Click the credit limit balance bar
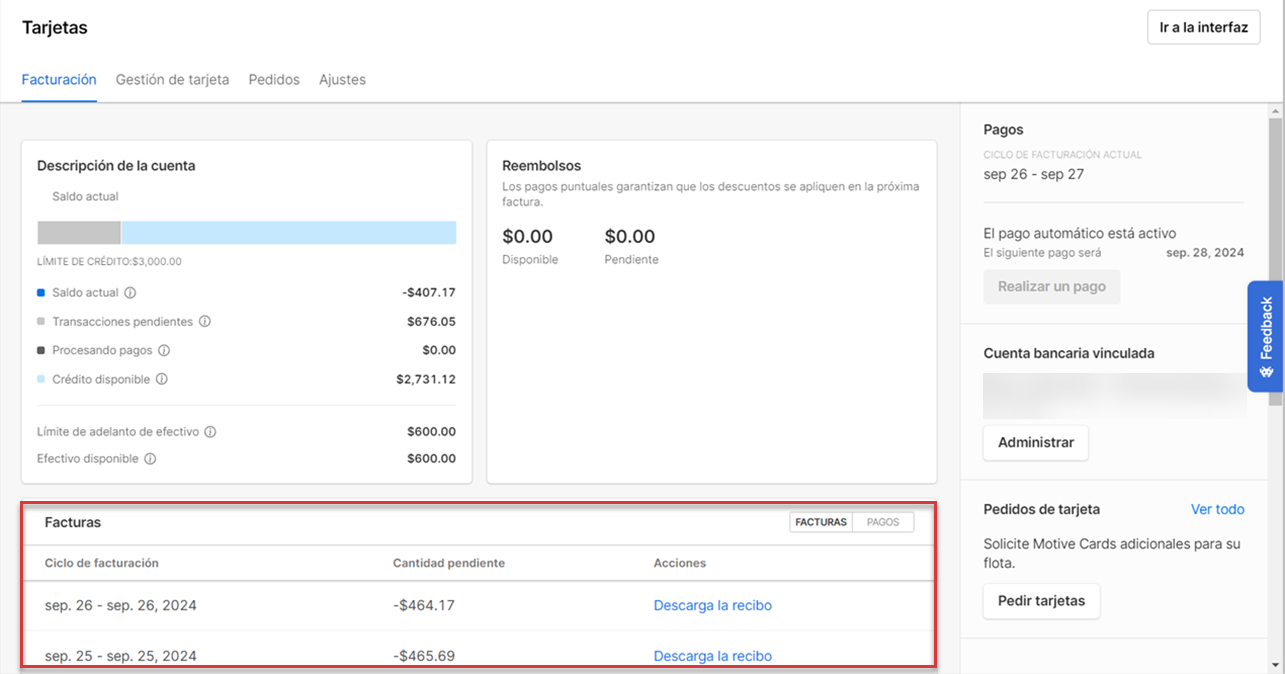Image resolution: width=1285 pixels, height=674 pixels. tap(246, 233)
